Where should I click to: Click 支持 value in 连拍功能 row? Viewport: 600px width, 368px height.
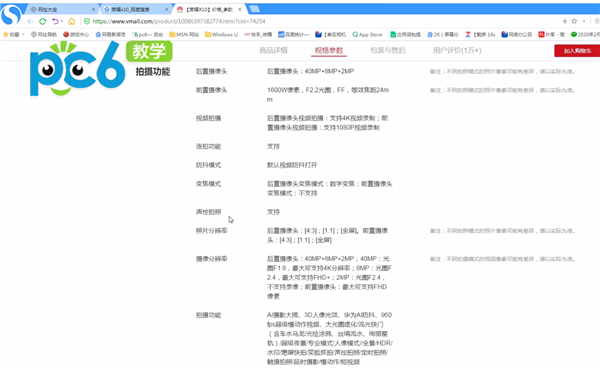pyautogui.click(x=273, y=146)
